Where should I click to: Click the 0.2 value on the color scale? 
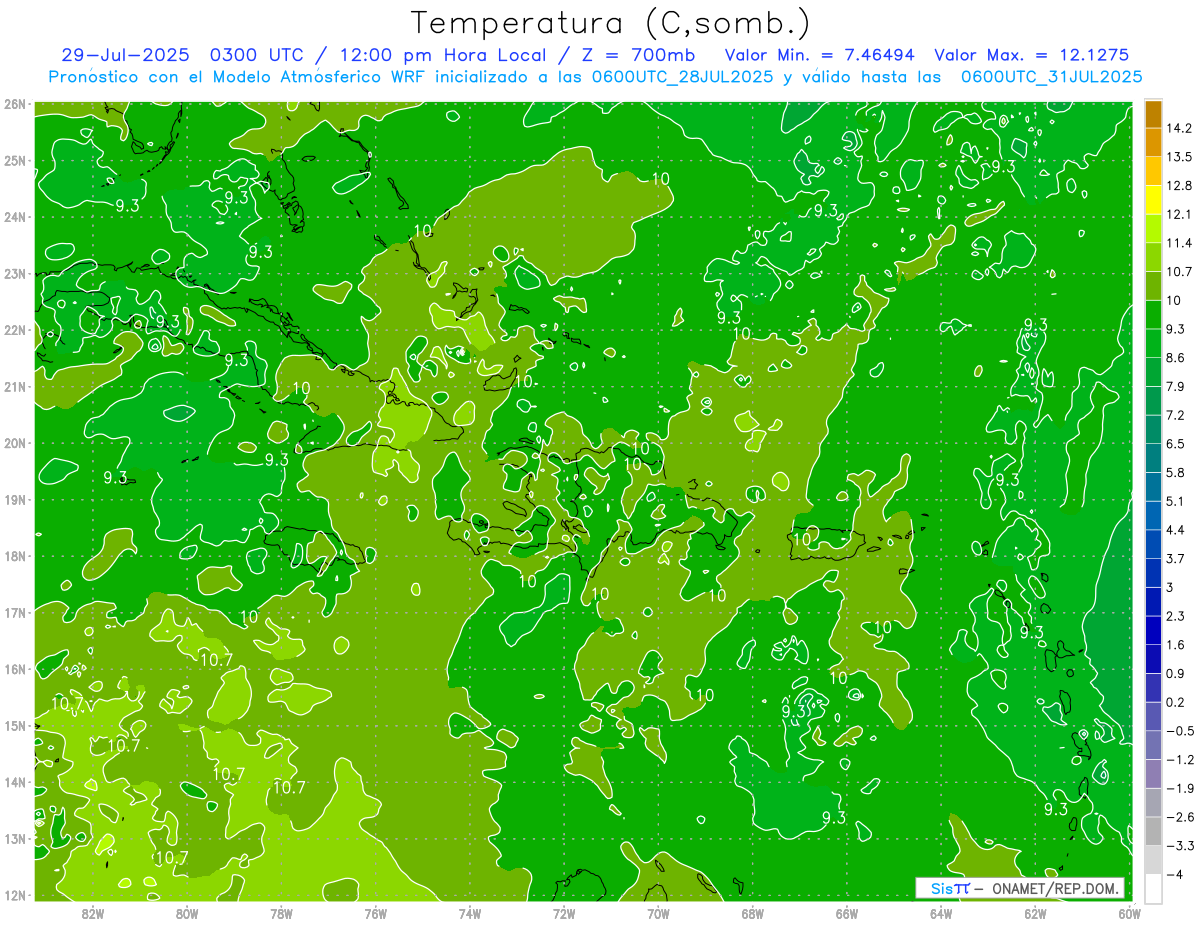pos(1176,702)
